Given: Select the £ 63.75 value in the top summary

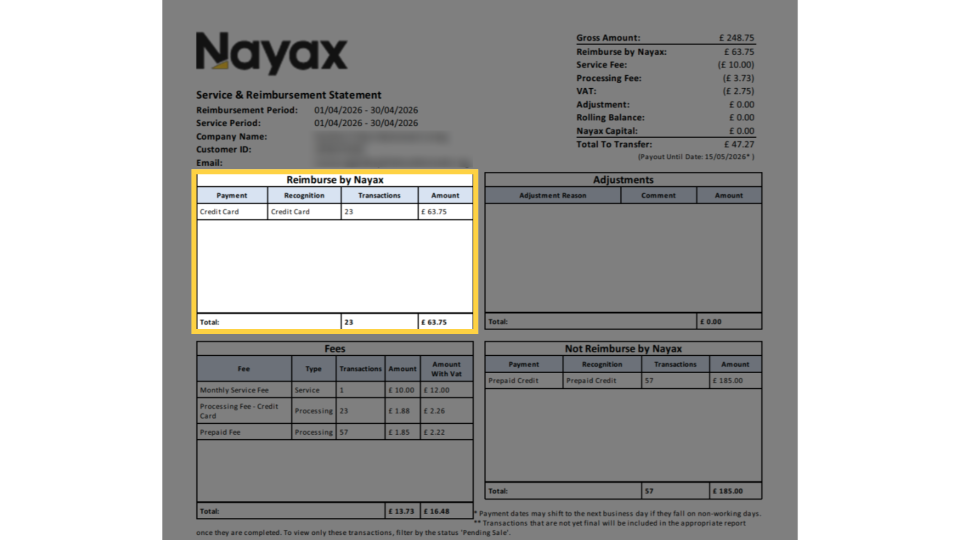Looking at the screenshot, I should 739,52.
